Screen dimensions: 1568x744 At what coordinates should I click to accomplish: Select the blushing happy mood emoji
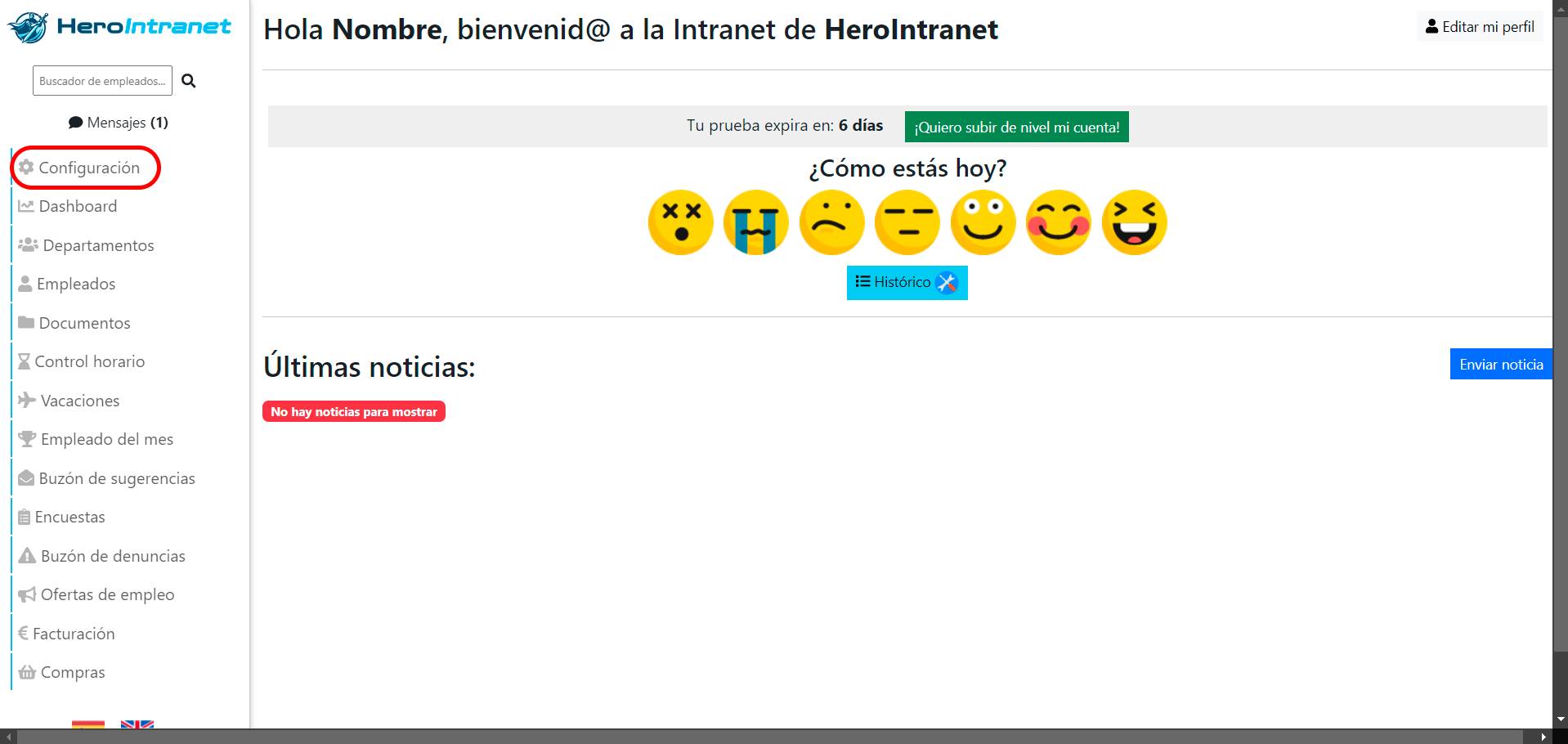[1059, 222]
